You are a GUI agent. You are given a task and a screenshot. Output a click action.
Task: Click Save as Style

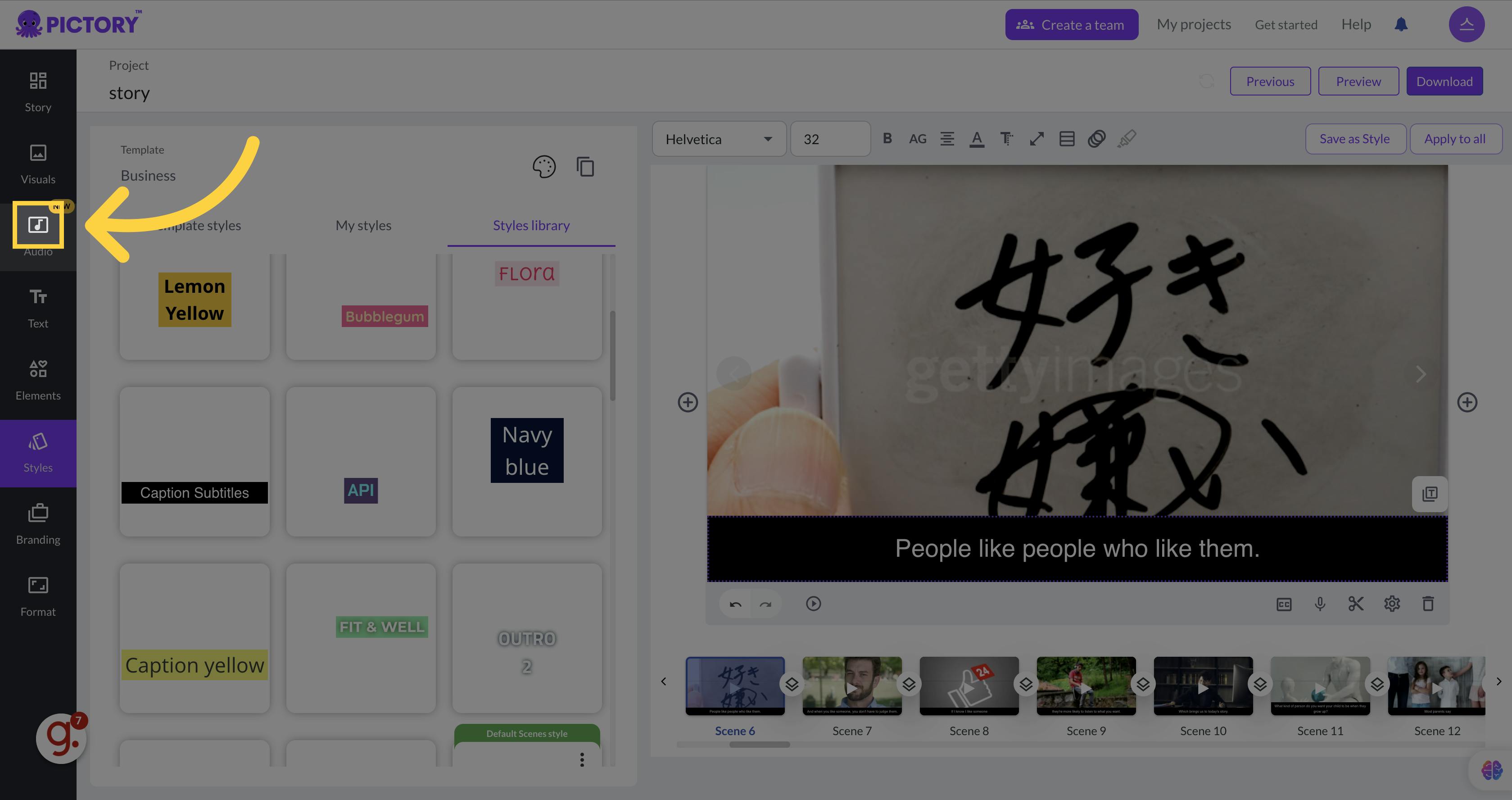[1355, 139]
